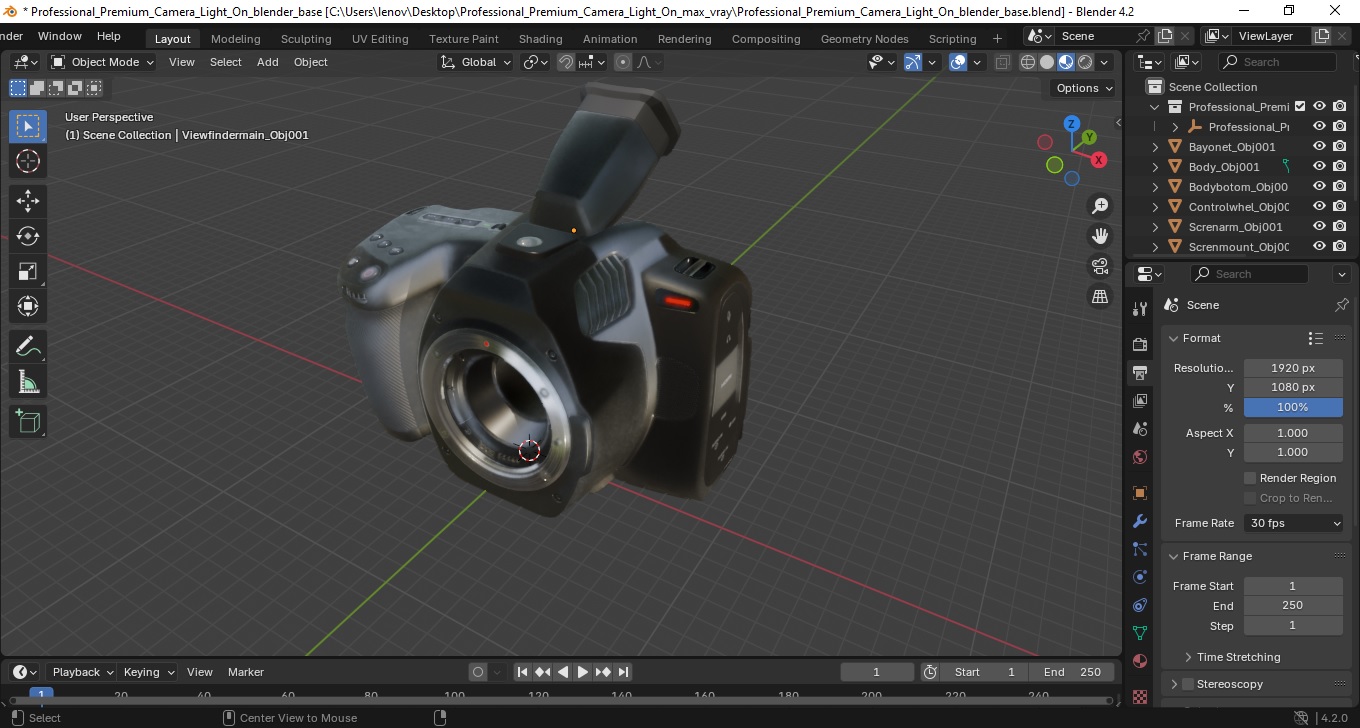Open the Object properties tab
The width and height of the screenshot is (1360, 728).
click(x=1140, y=493)
